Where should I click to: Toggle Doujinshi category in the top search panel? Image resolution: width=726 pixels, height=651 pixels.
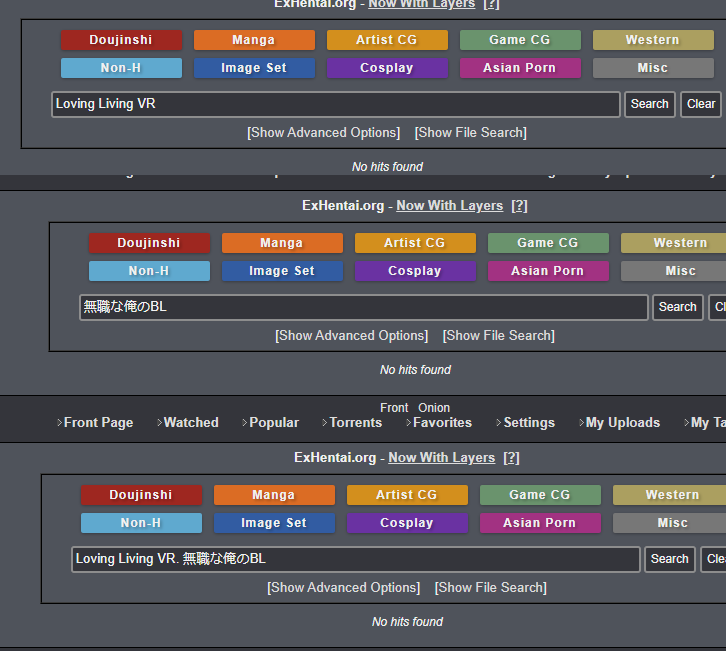pos(121,40)
